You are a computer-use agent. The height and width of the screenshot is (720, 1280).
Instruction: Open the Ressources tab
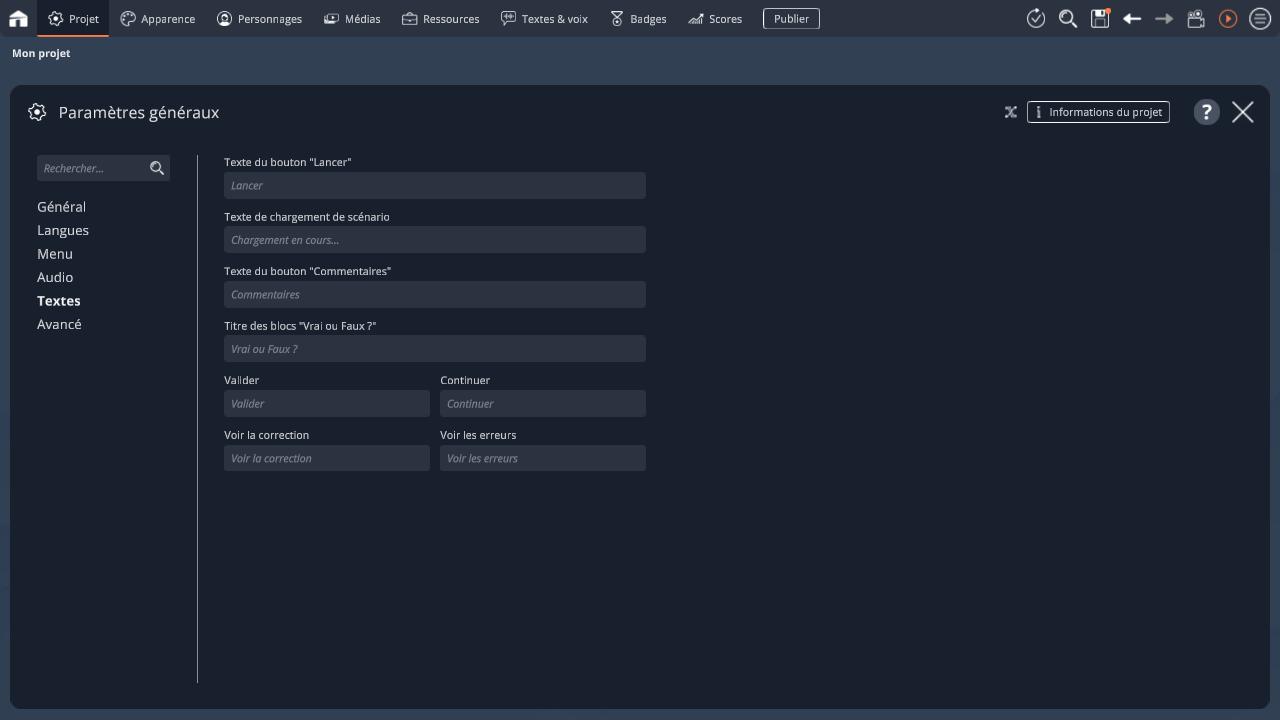440,18
